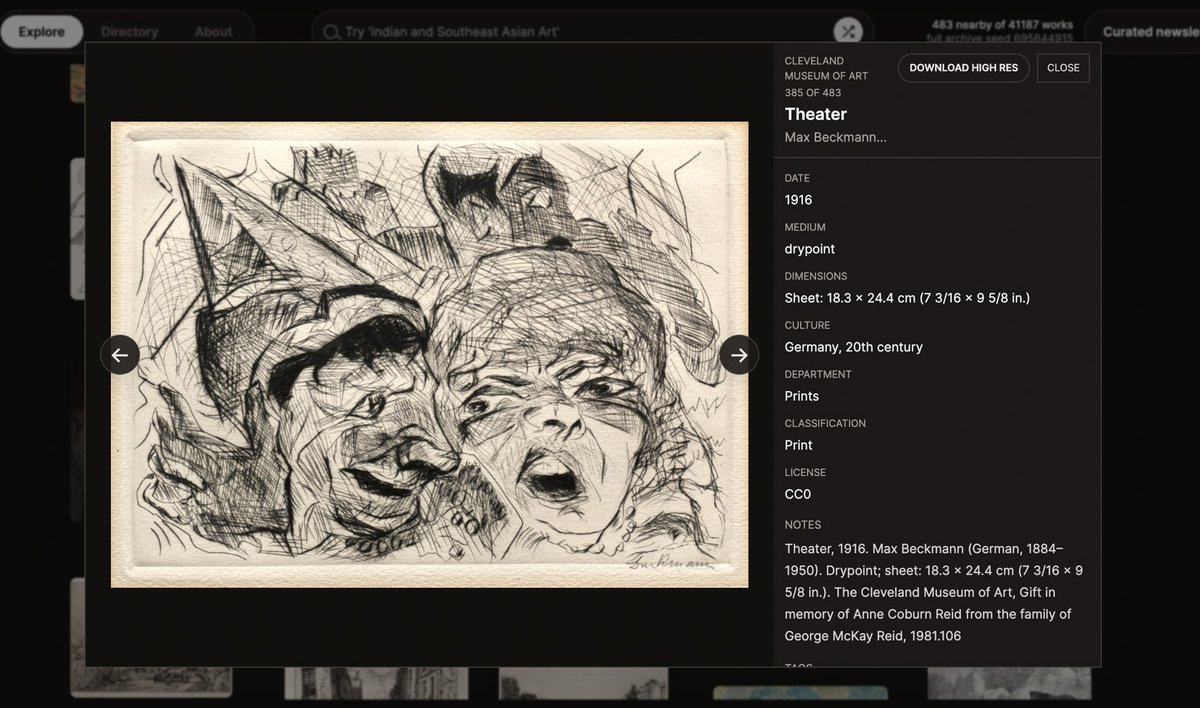Viewport: 1200px width, 708px height.
Task: Open the About tab
Action: click(213, 32)
